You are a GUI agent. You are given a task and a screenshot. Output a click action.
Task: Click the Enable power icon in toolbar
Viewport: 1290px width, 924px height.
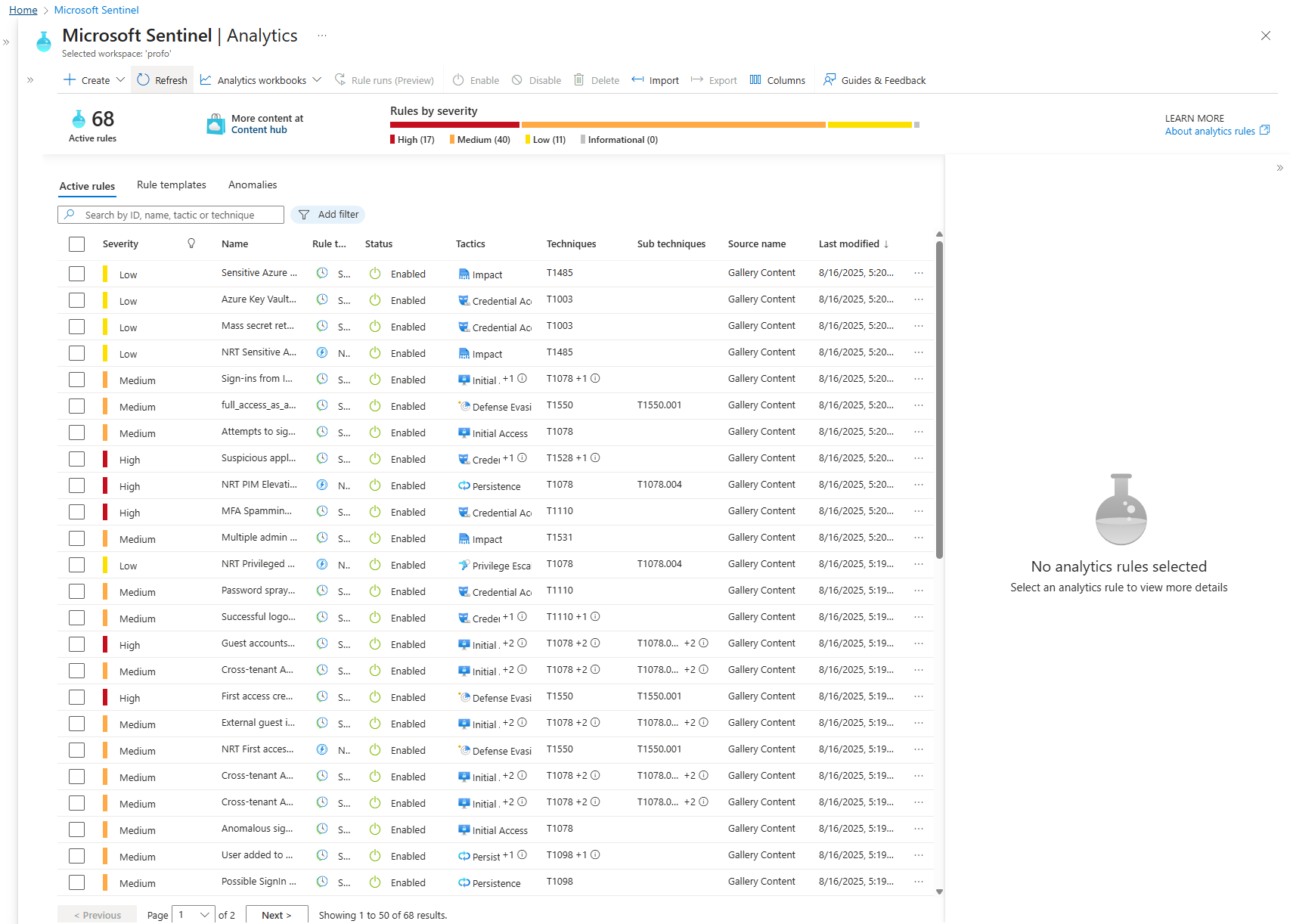(x=458, y=79)
